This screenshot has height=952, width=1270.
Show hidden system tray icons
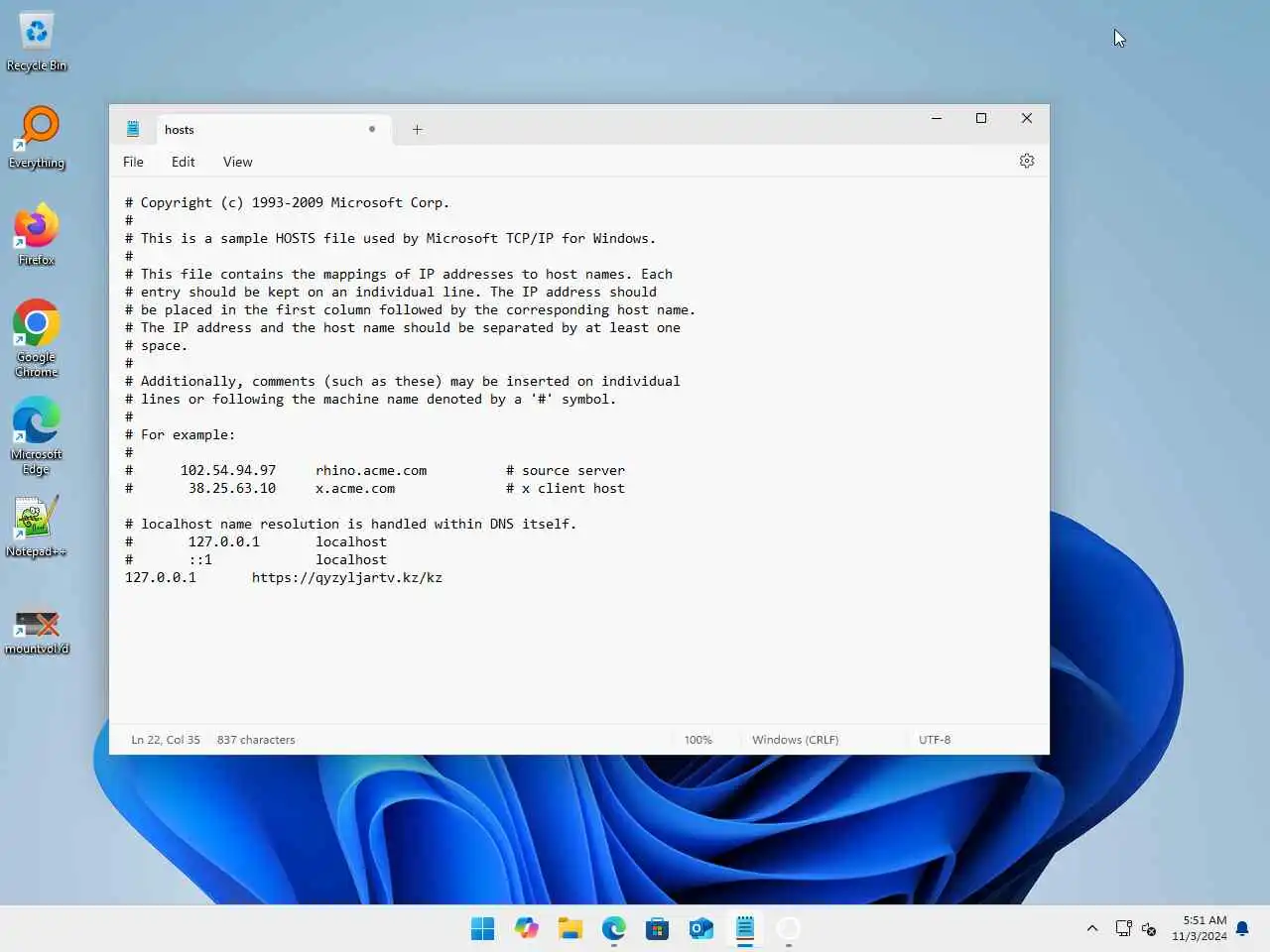(x=1092, y=928)
